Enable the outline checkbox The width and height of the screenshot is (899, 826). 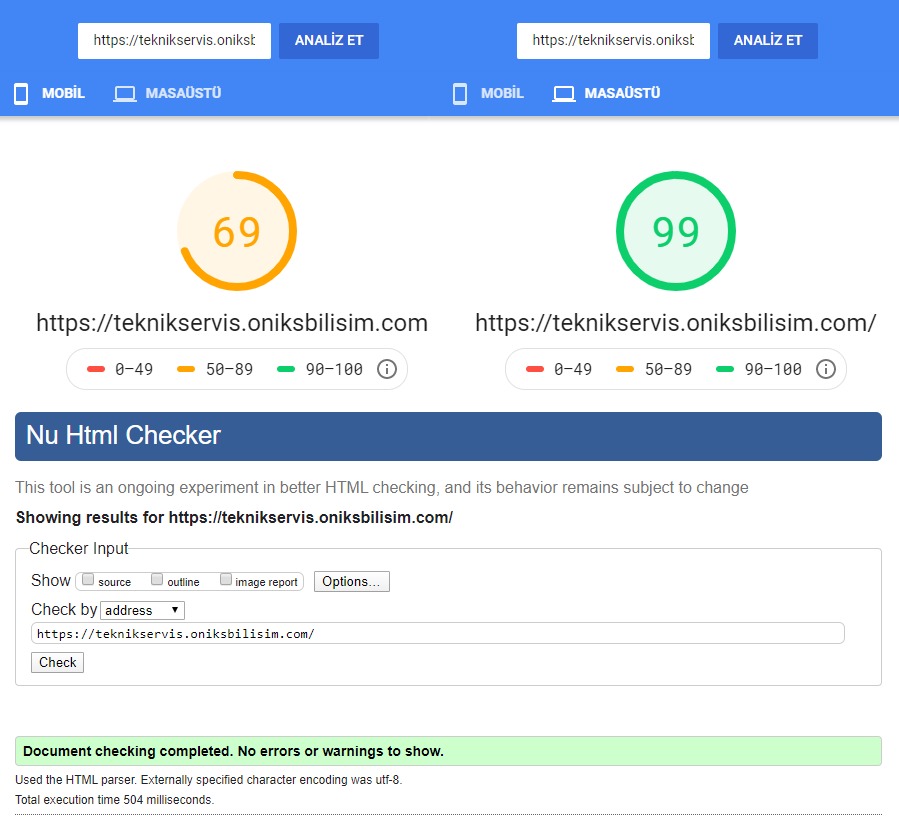tap(157, 580)
